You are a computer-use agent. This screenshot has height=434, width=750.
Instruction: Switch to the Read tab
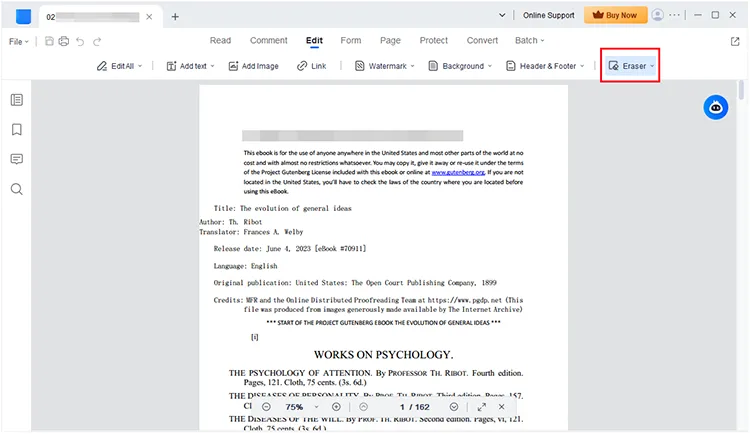(220, 41)
